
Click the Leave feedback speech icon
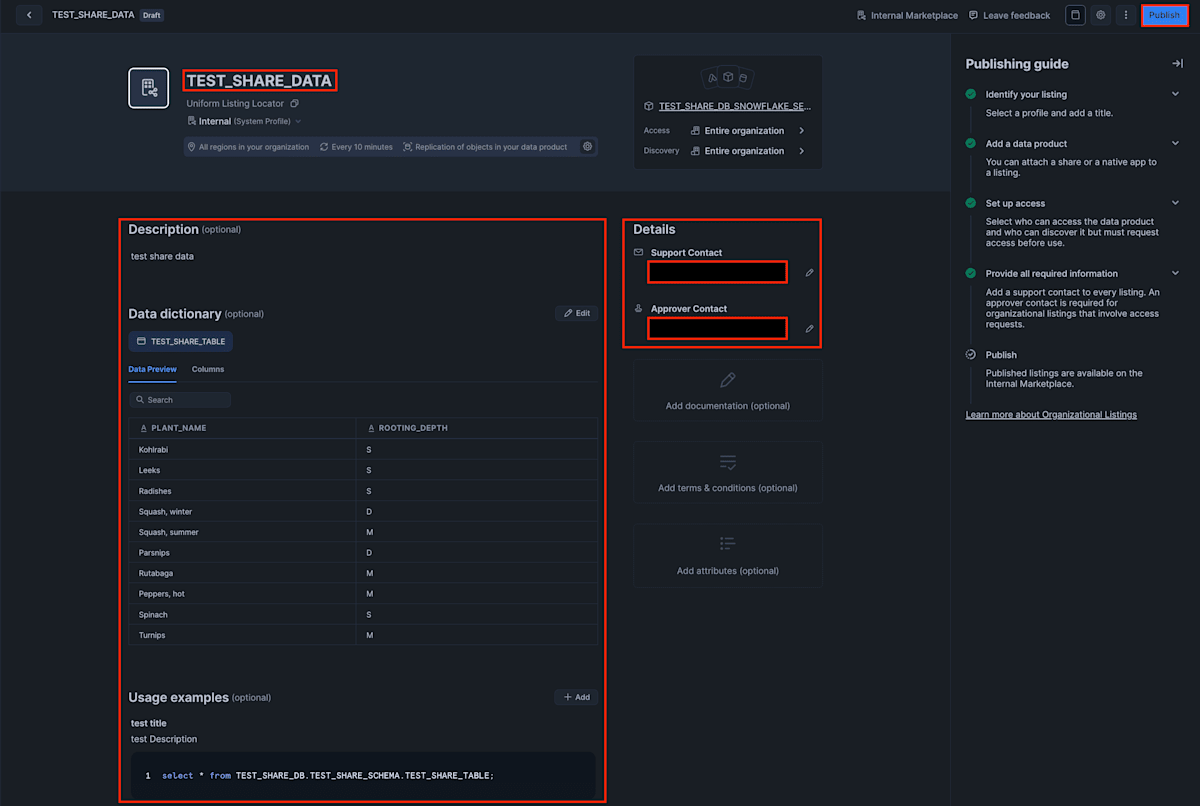click(973, 15)
